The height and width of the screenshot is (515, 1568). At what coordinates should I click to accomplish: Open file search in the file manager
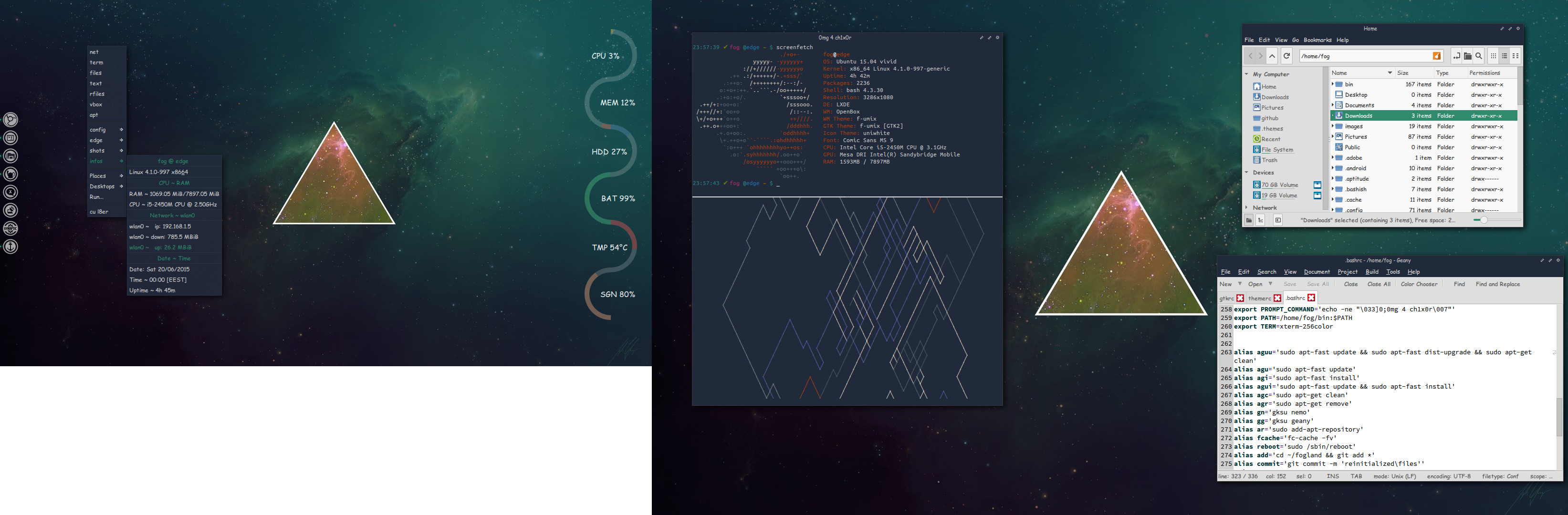pyautogui.click(x=1478, y=56)
